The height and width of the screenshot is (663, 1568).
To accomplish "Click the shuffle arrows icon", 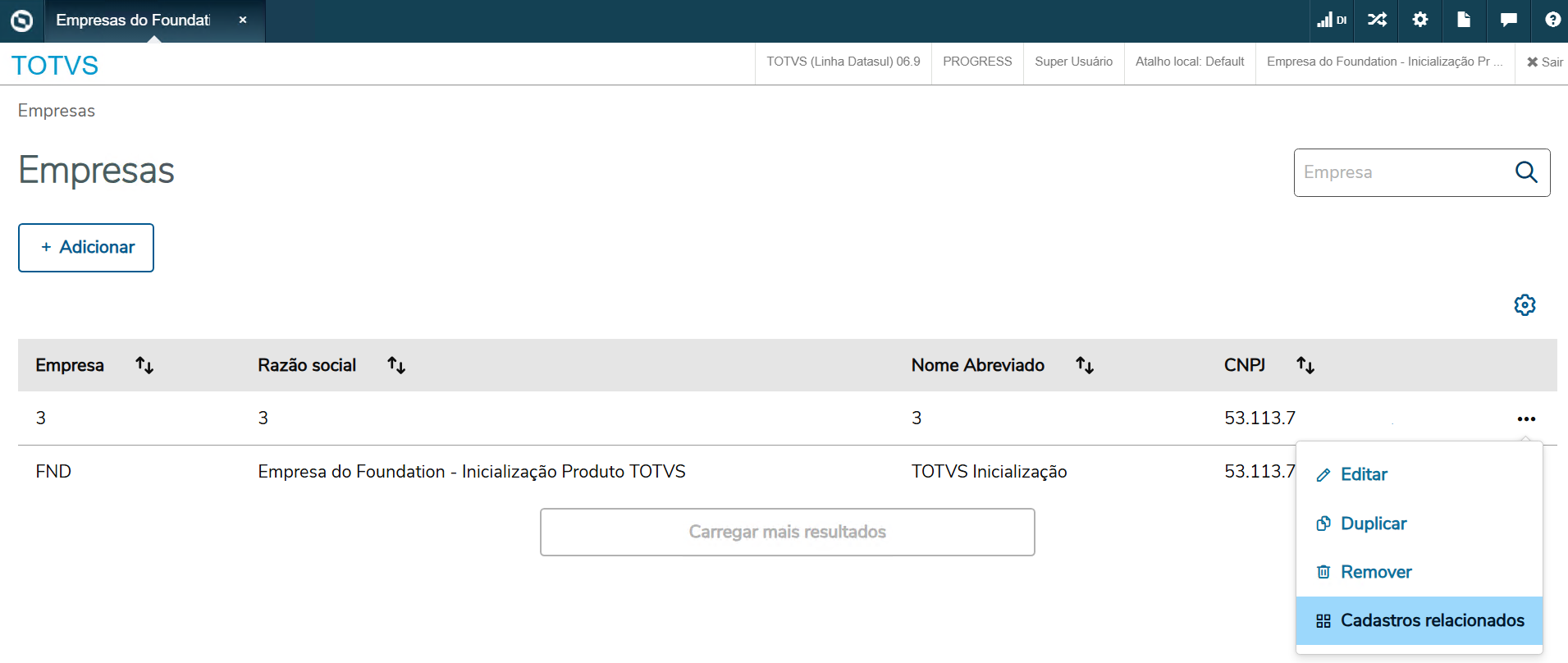I will point(1377,20).
